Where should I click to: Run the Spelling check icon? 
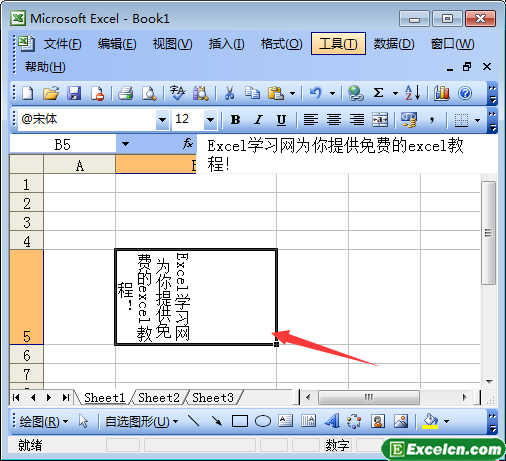click(177, 93)
